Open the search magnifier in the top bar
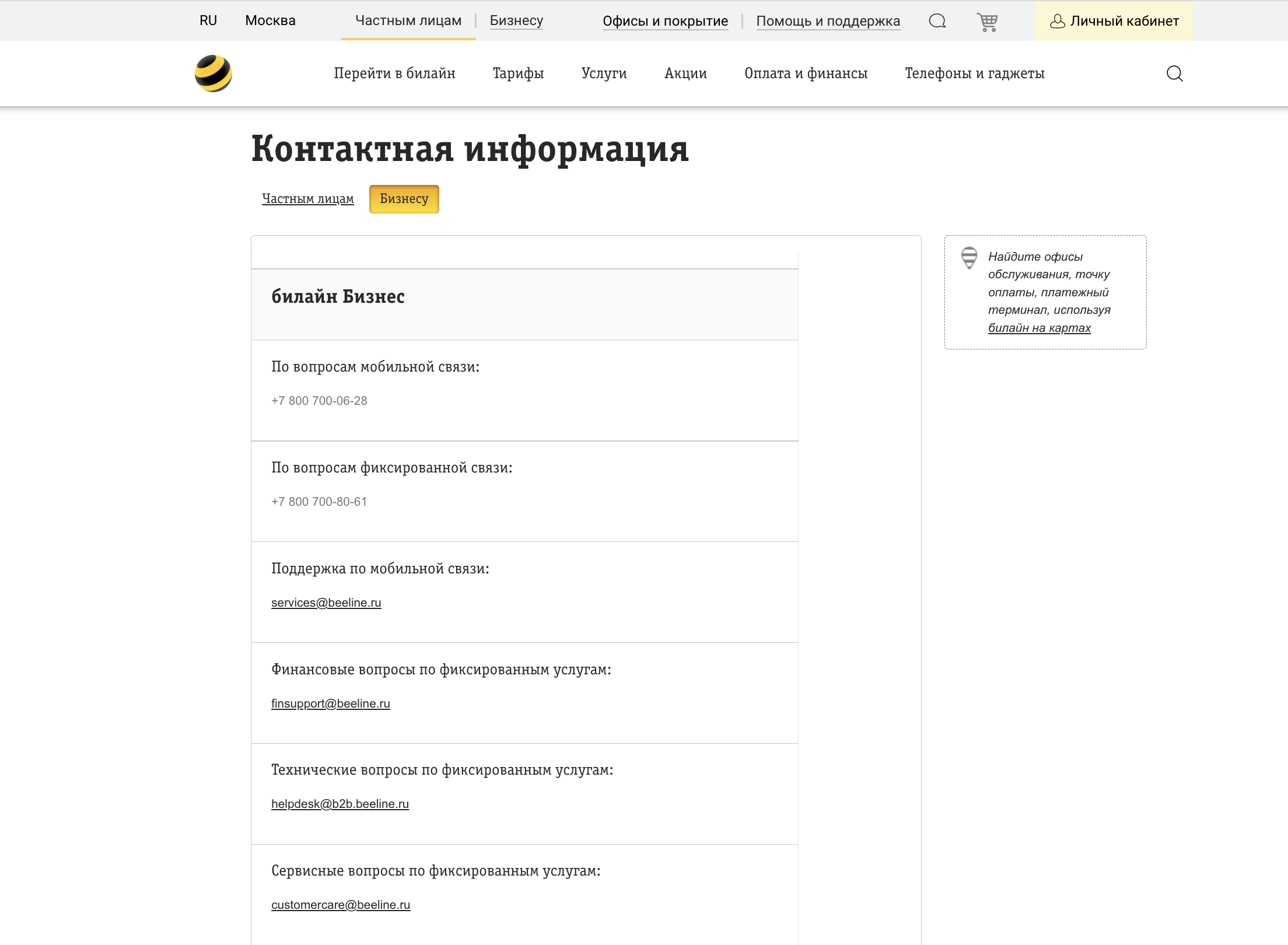Screen dimensions: 1288x945 tap(938, 20)
